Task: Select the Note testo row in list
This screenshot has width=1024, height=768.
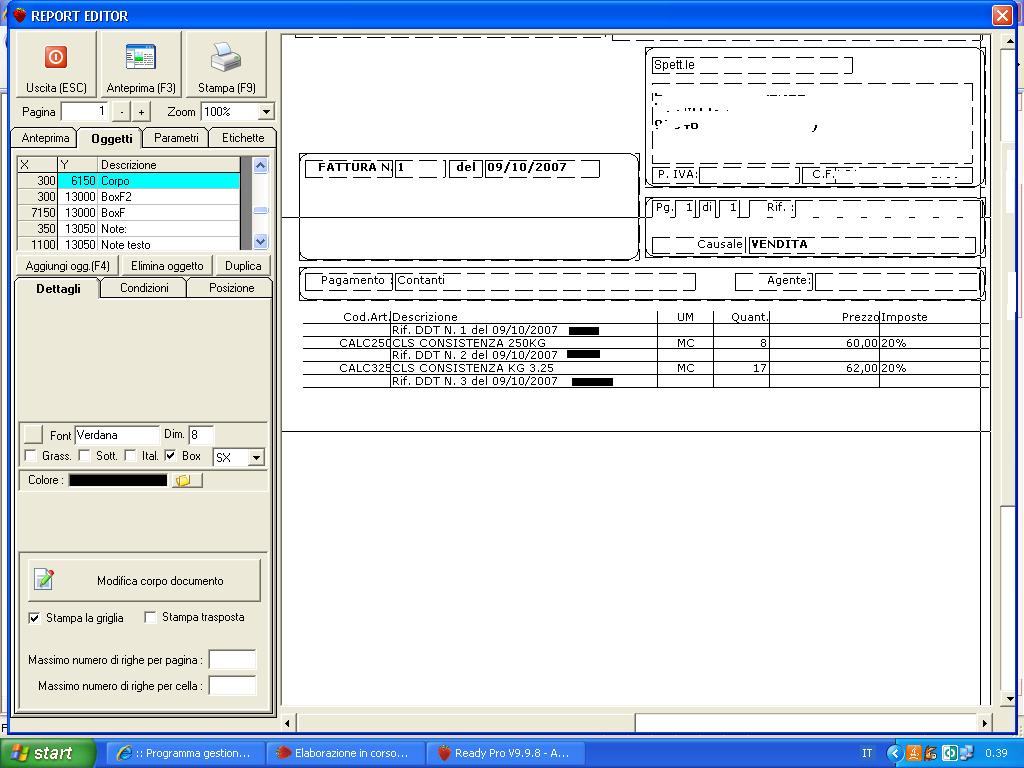Action: tap(129, 244)
